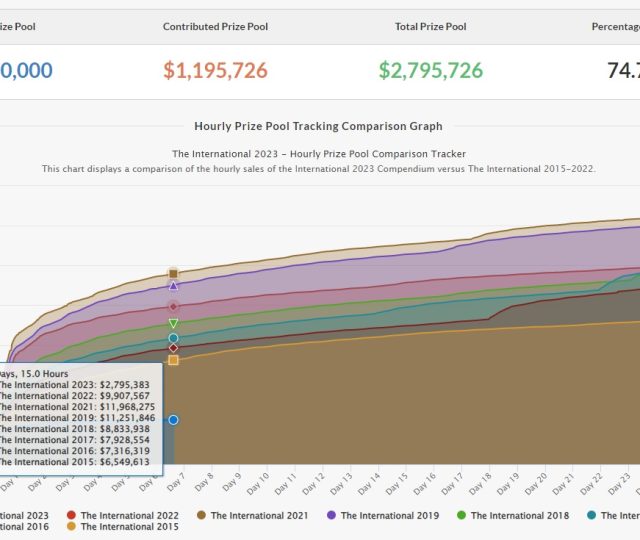Image resolution: width=640 pixels, height=540 pixels.
Task: Click the dark red diamond marker above orange square
Action: point(173,348)
